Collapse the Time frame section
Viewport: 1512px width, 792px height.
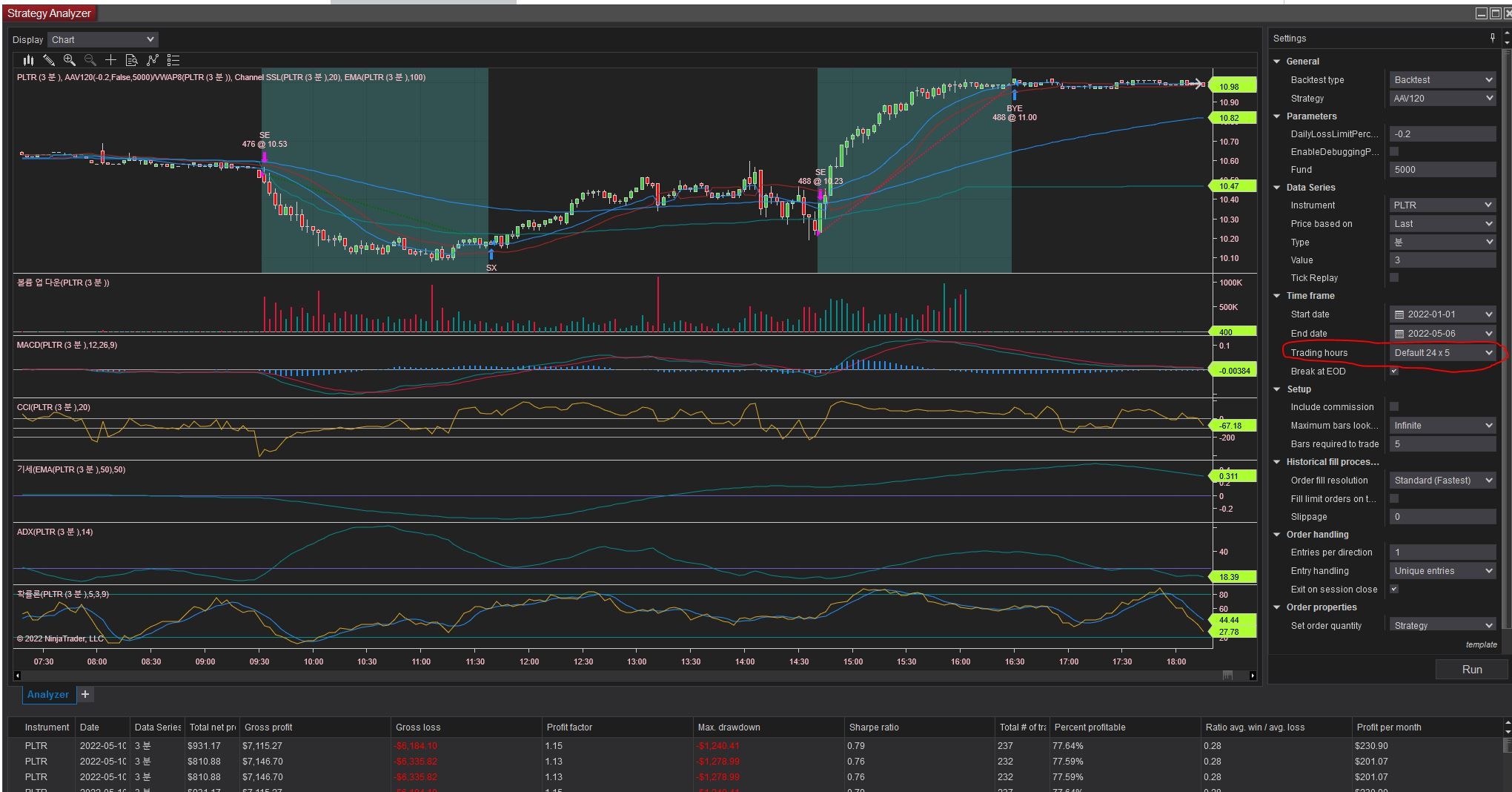tap(1277, 296)
